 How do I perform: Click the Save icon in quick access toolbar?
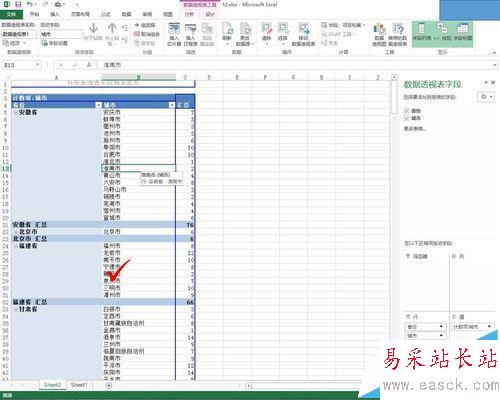(18, 4)
